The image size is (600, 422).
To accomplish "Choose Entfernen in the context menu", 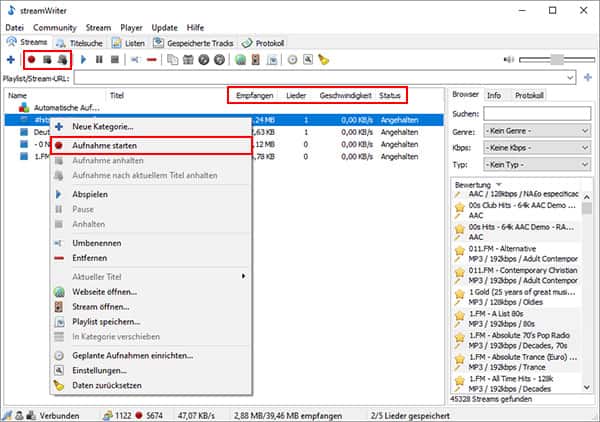I will click(x=151, y=258).
